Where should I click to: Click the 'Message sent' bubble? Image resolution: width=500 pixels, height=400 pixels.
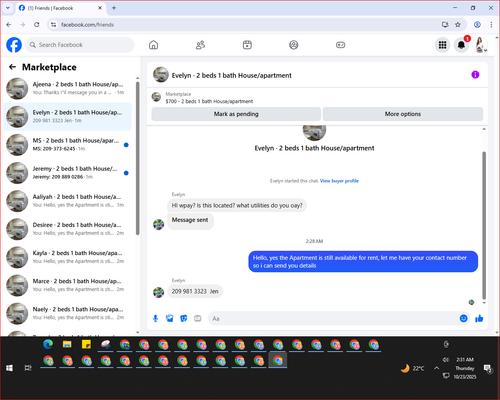click(x=190, y=220)
